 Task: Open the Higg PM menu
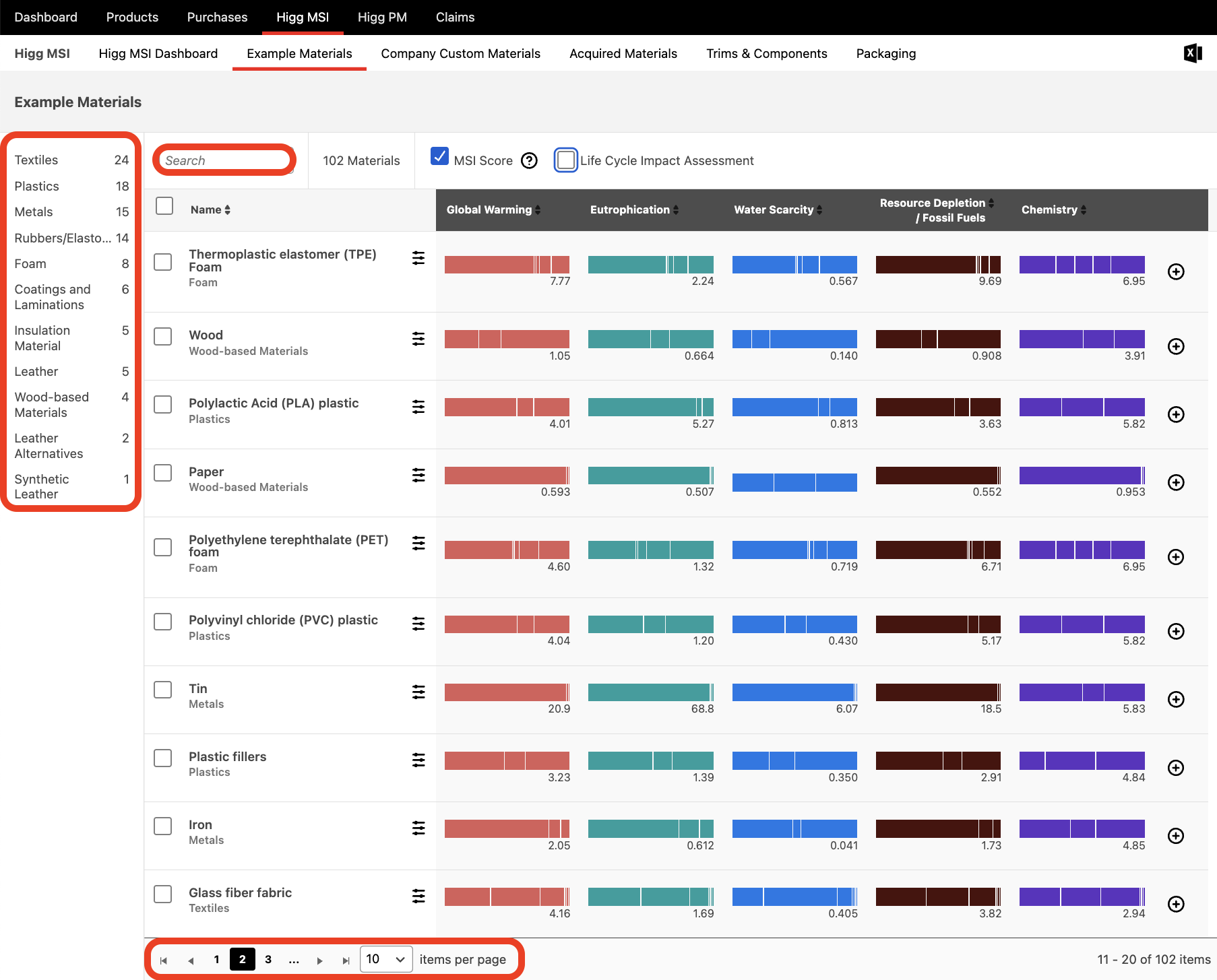pyautogui.click(x=382, y=17)
